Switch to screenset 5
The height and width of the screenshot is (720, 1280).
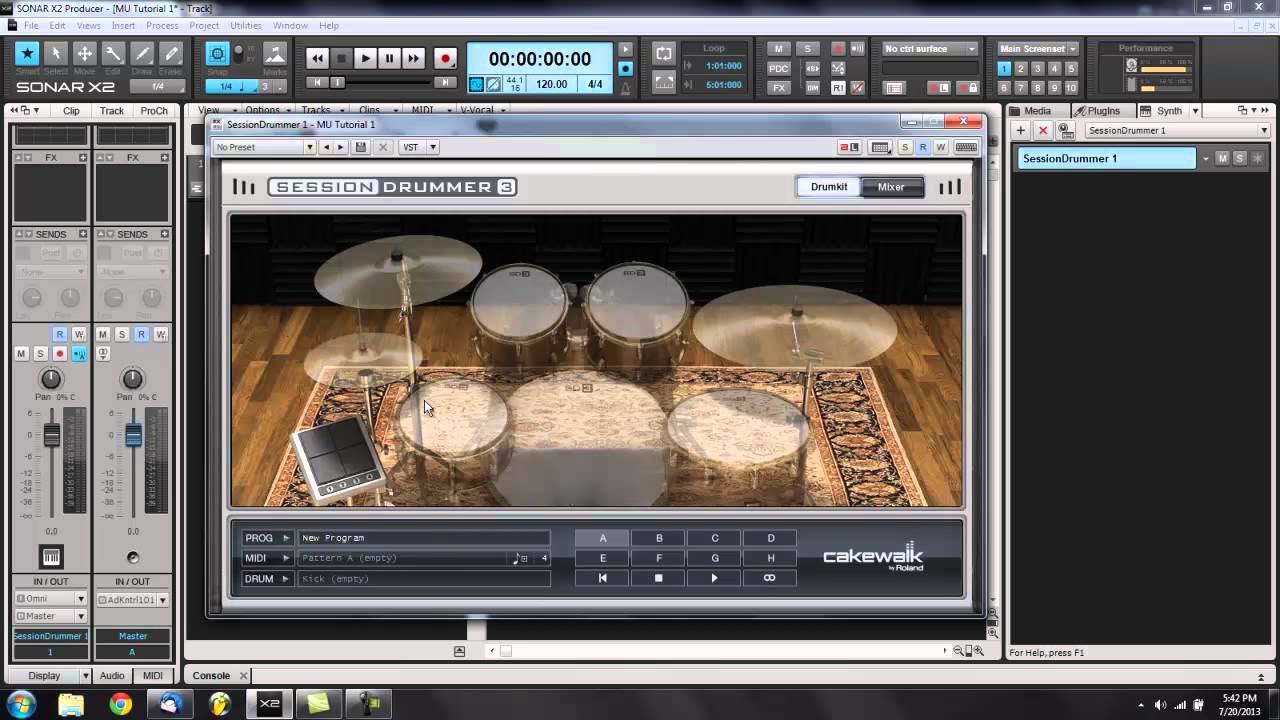[x=1072, y=68]
